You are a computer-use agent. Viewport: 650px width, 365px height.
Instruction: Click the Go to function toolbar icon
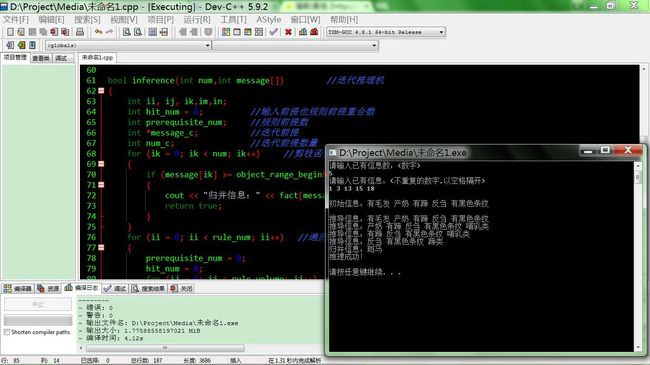point(164,32)
